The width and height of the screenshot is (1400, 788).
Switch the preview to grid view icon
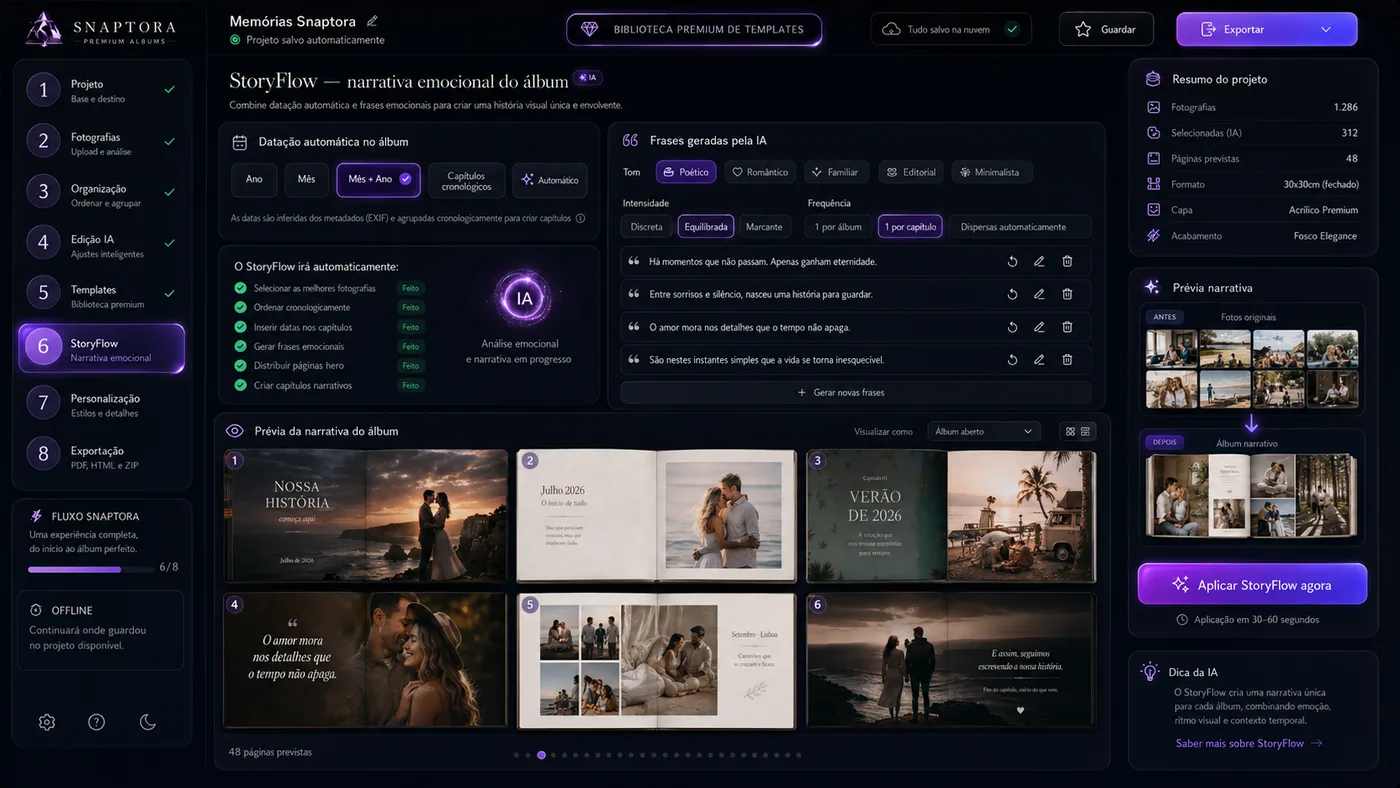click(x=1070, y=431)
